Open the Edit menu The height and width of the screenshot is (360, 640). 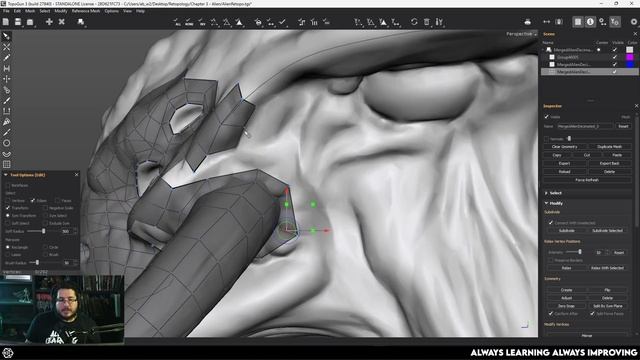coord(17,11)
